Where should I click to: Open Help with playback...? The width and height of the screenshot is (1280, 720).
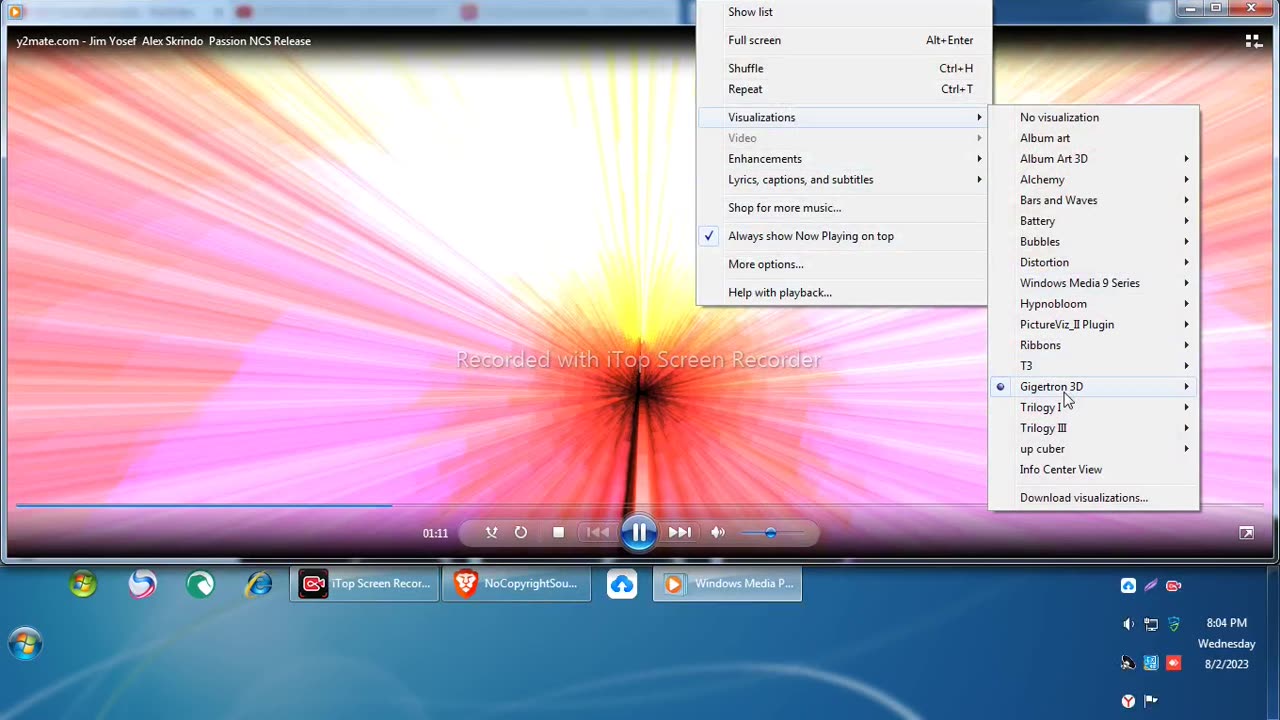(842, 292)
